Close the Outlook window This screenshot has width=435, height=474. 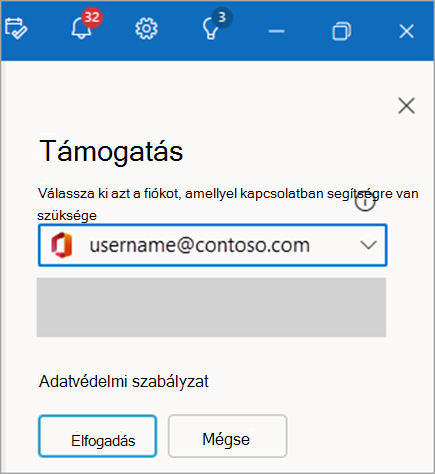pyautogui.click(x=406, y=31)
